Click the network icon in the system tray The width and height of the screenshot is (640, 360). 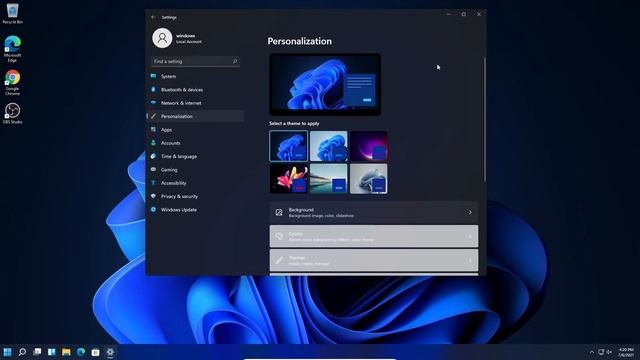601,352
